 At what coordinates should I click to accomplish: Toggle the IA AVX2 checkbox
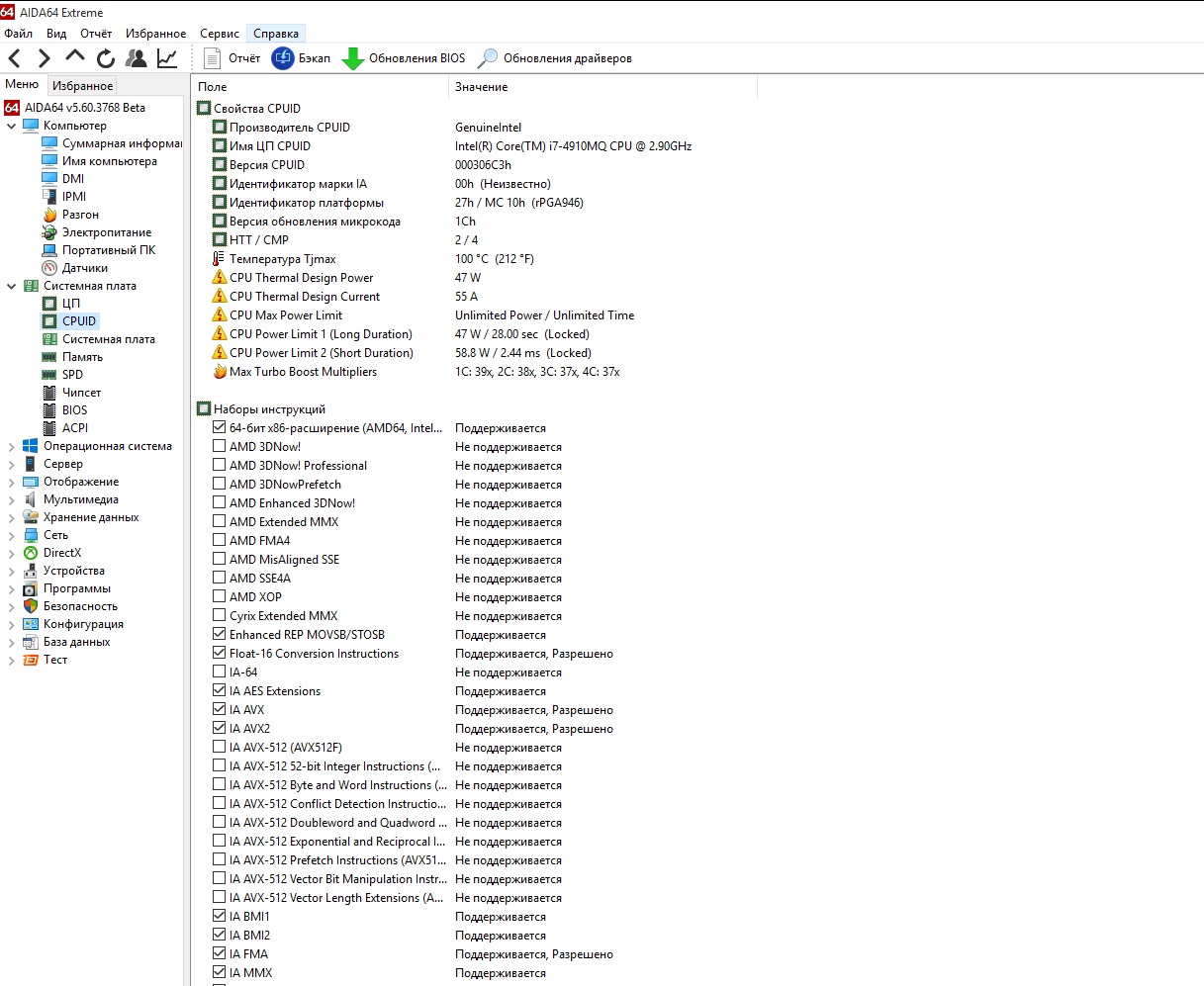tap(220, 729)
